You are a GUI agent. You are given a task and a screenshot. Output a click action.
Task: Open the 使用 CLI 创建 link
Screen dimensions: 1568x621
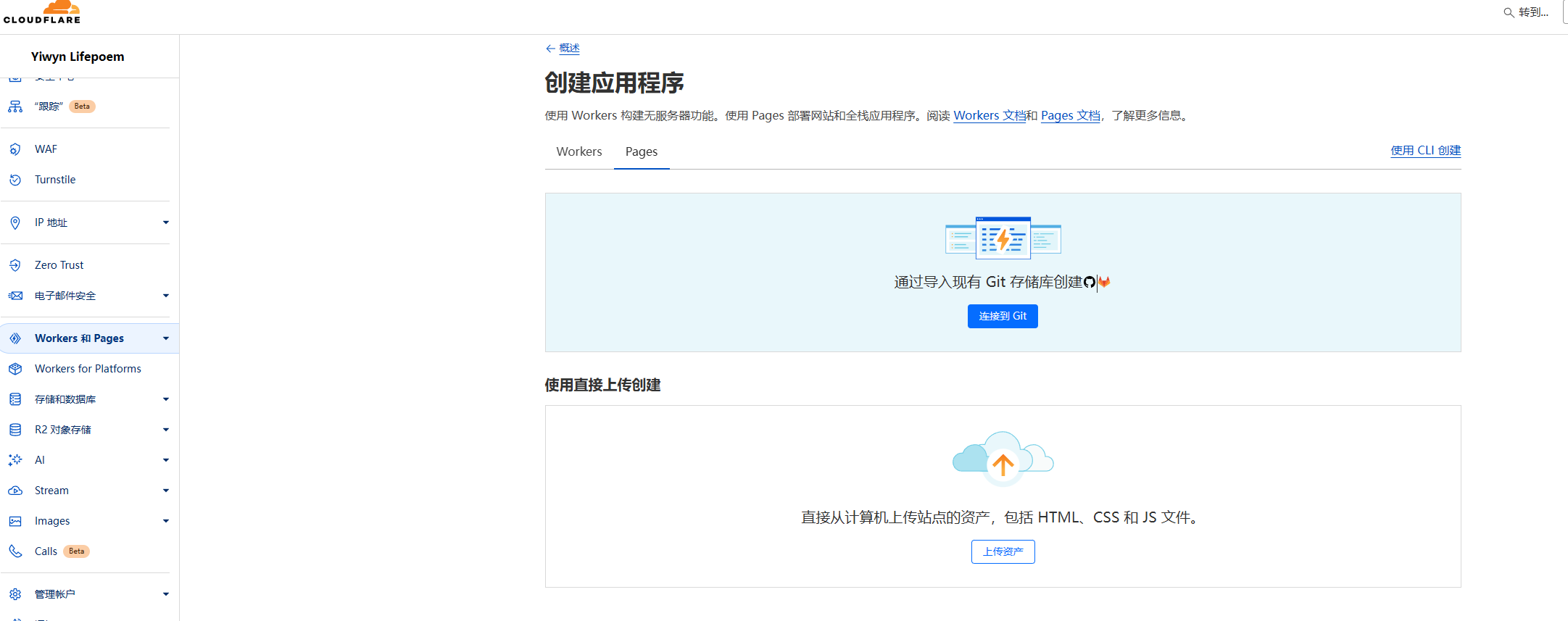[1425, 150]
